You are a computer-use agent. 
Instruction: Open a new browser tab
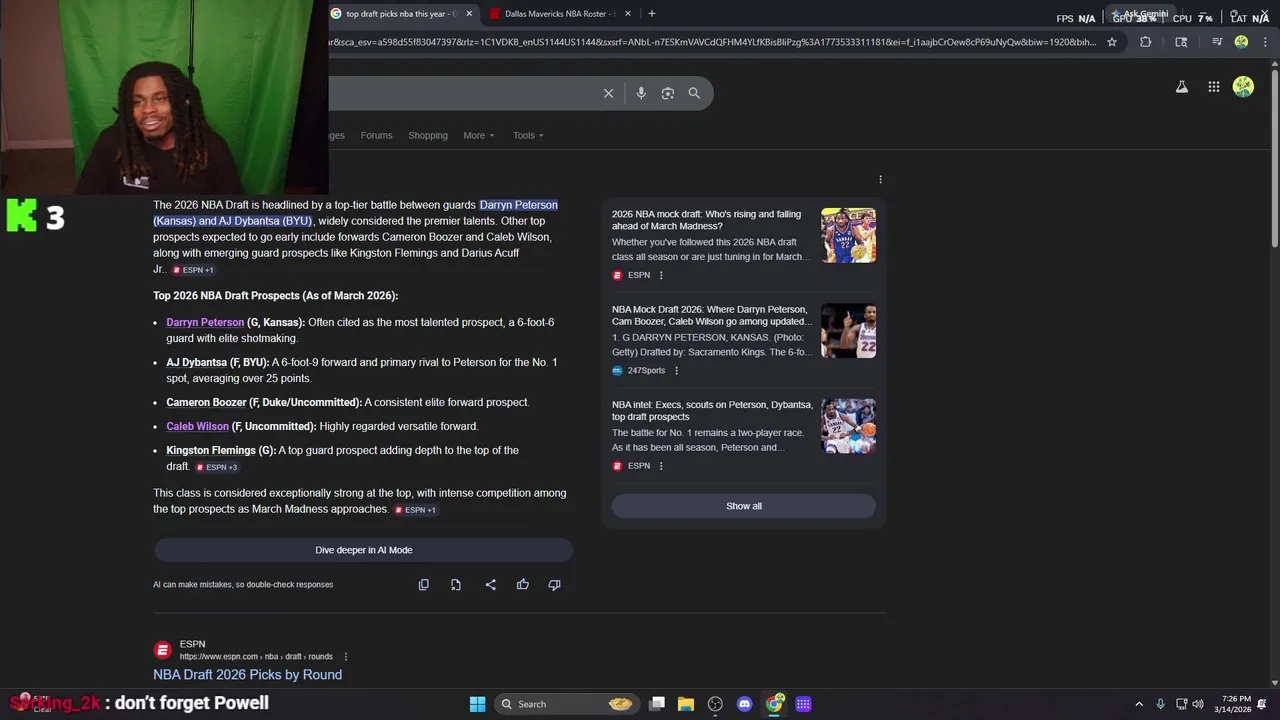652,14
